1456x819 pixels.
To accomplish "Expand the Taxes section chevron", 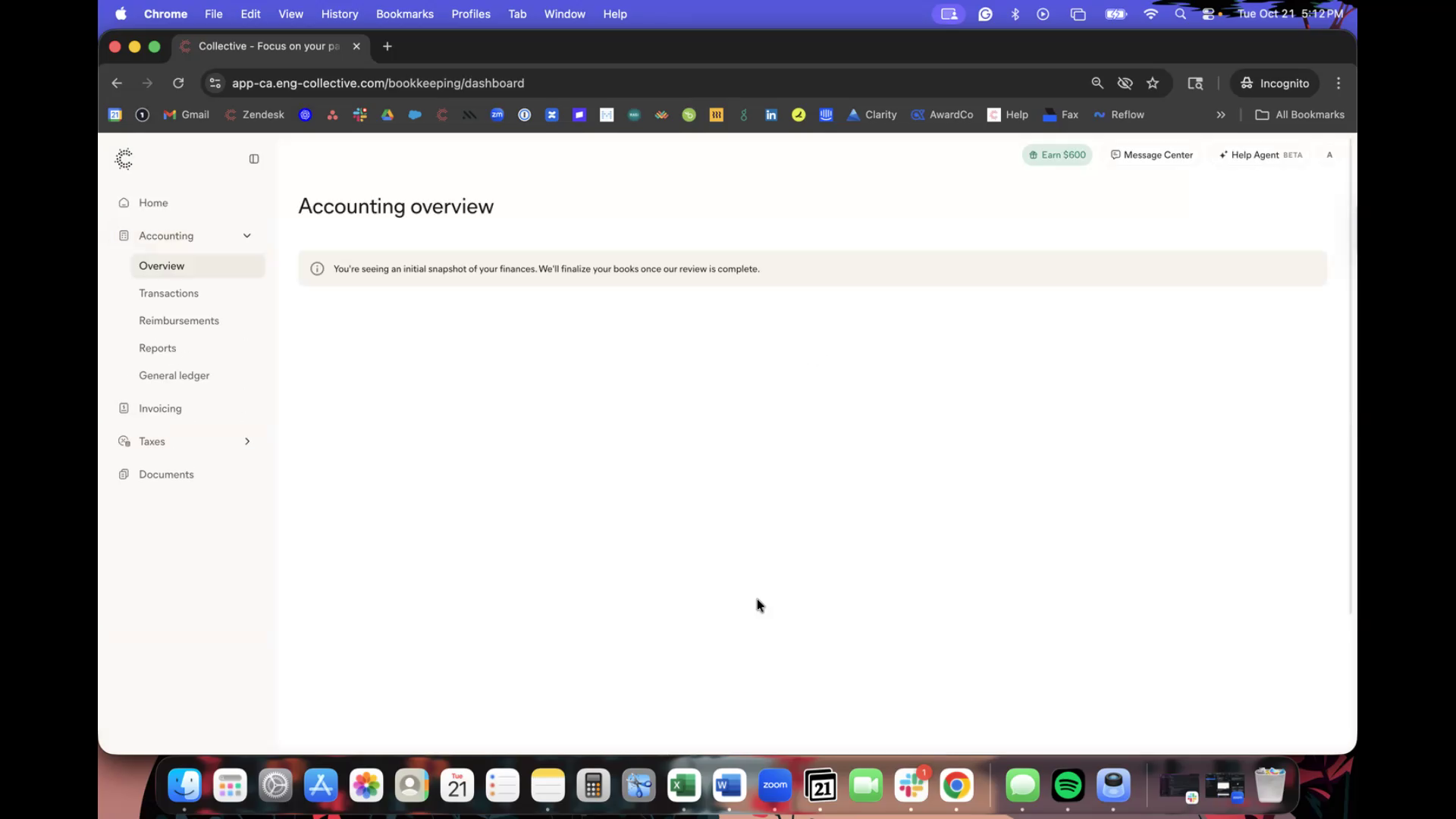I will 247,441.
